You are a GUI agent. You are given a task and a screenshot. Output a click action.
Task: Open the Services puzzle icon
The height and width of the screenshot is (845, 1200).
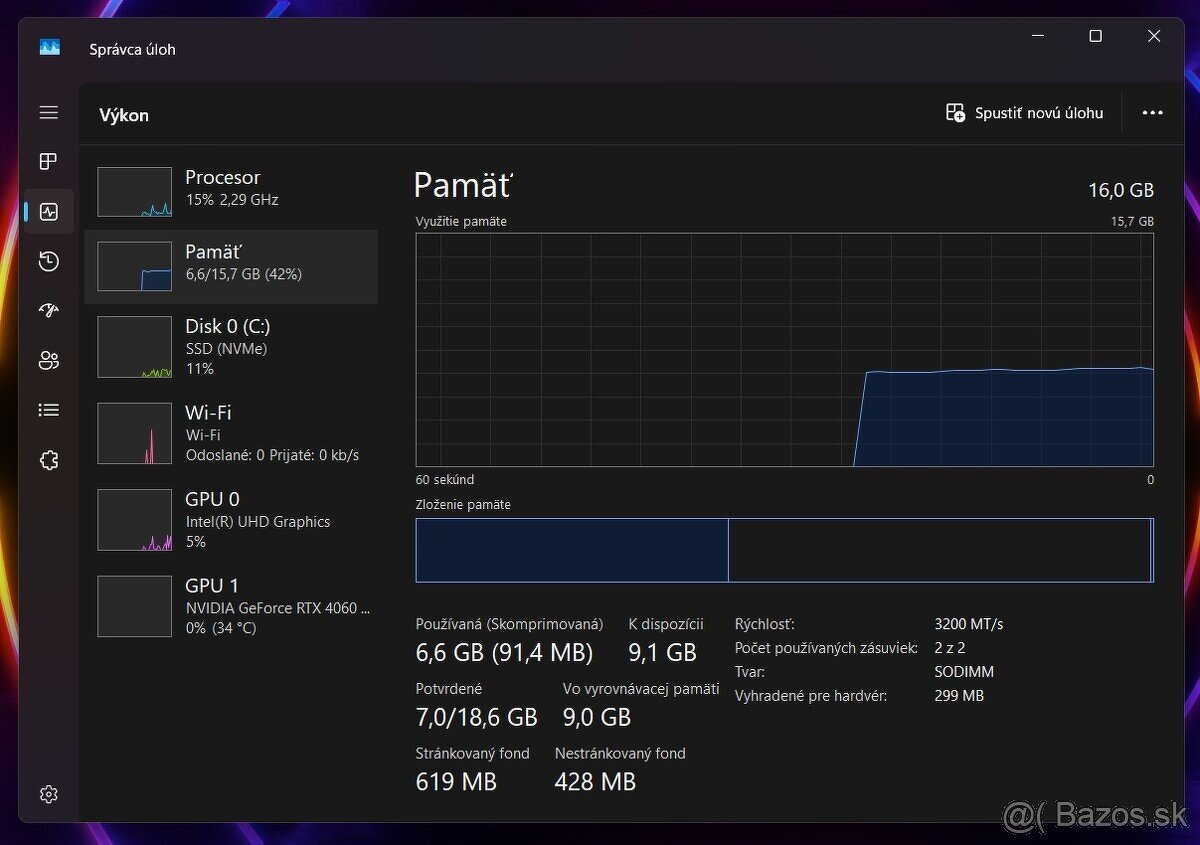[x=49, y=460]
